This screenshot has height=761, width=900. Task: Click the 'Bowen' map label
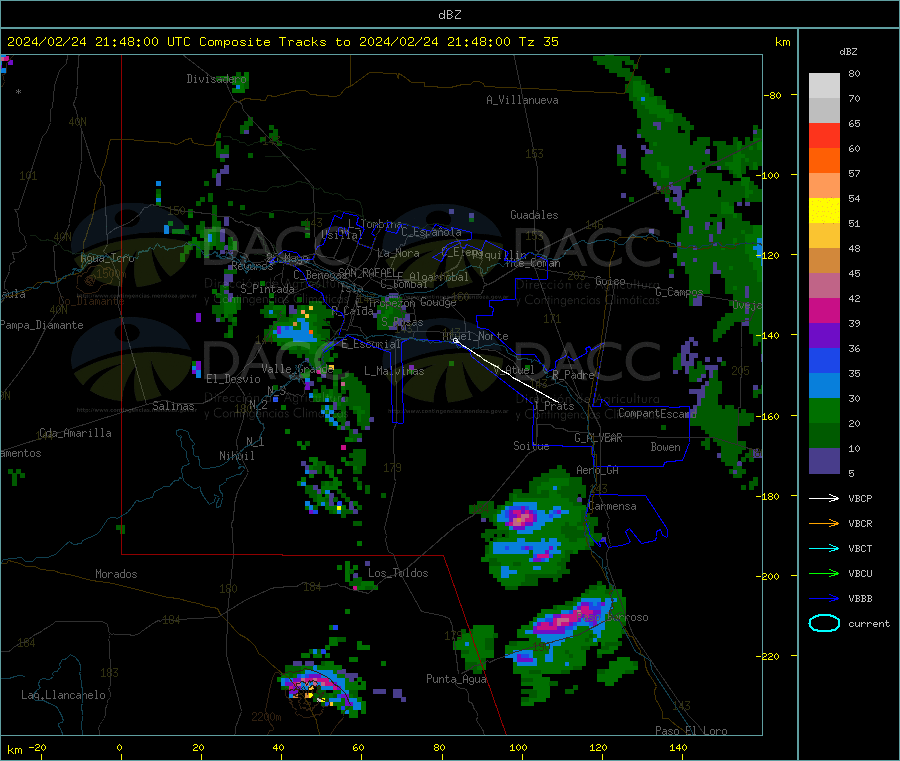coord(665,447)
